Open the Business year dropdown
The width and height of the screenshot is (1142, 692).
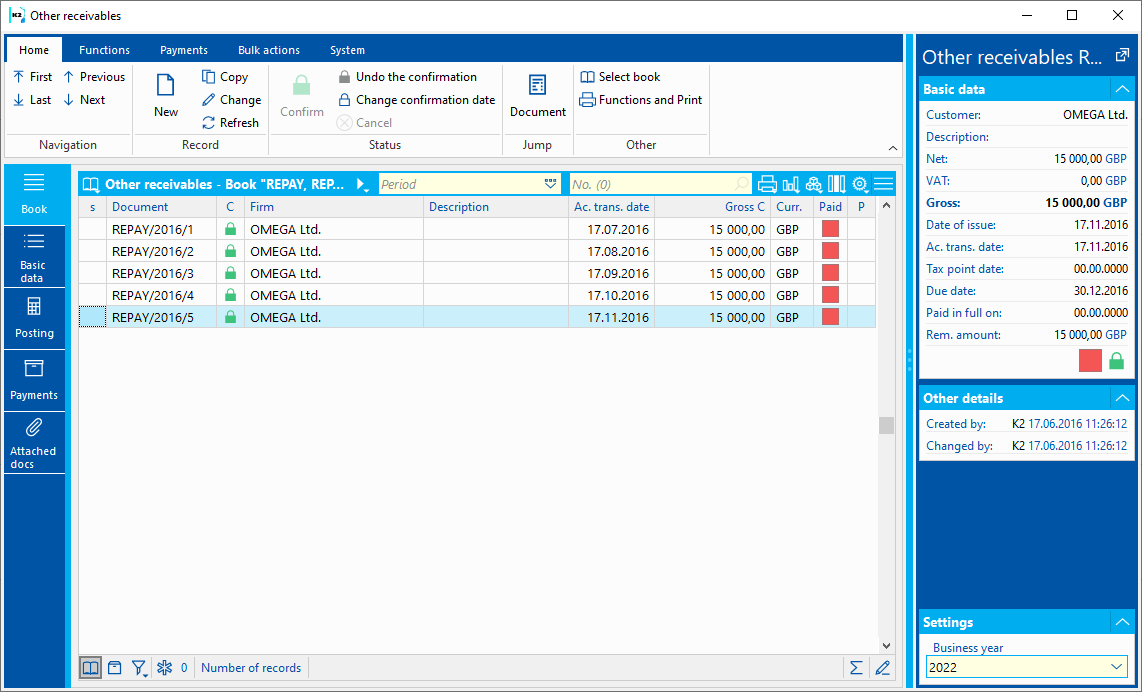click(1117, 667)
